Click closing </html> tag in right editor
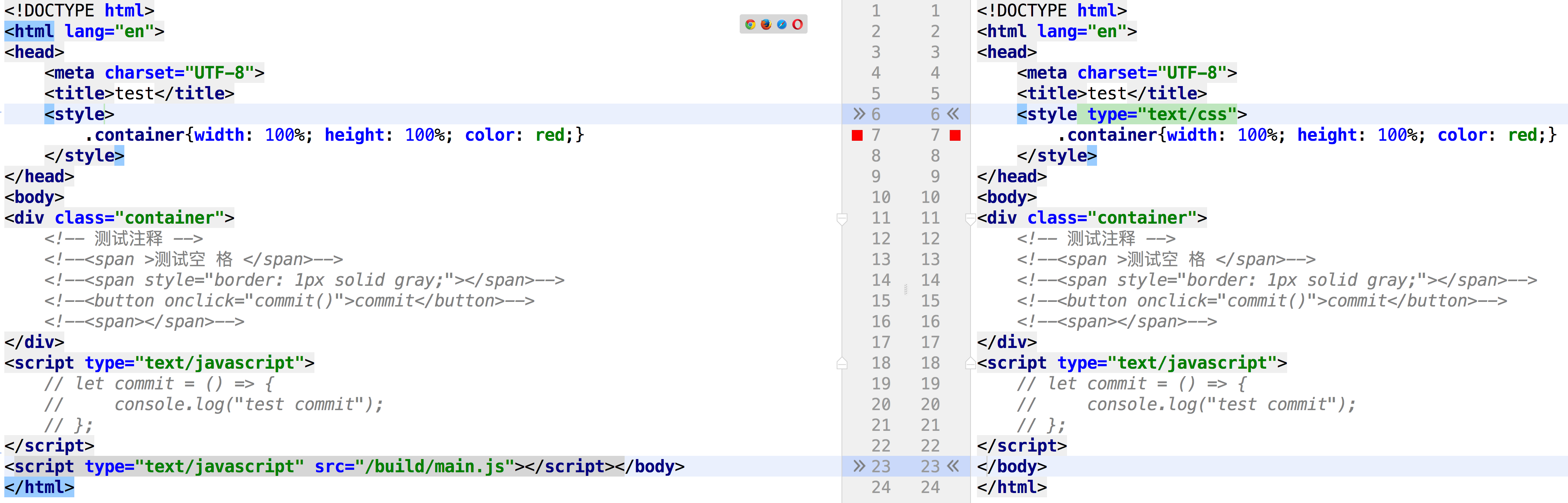Image resolution: width=1568 pixels, height=503 pixels. click(x=1012, y=487)
